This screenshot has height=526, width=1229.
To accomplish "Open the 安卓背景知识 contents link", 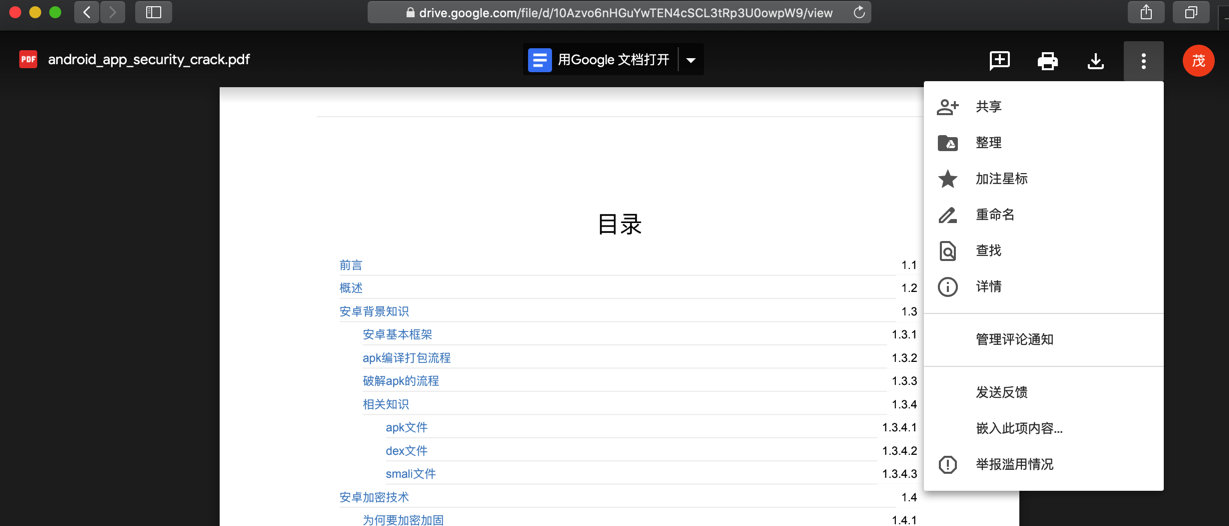I will pyautogui.click(x=374, y=312).
